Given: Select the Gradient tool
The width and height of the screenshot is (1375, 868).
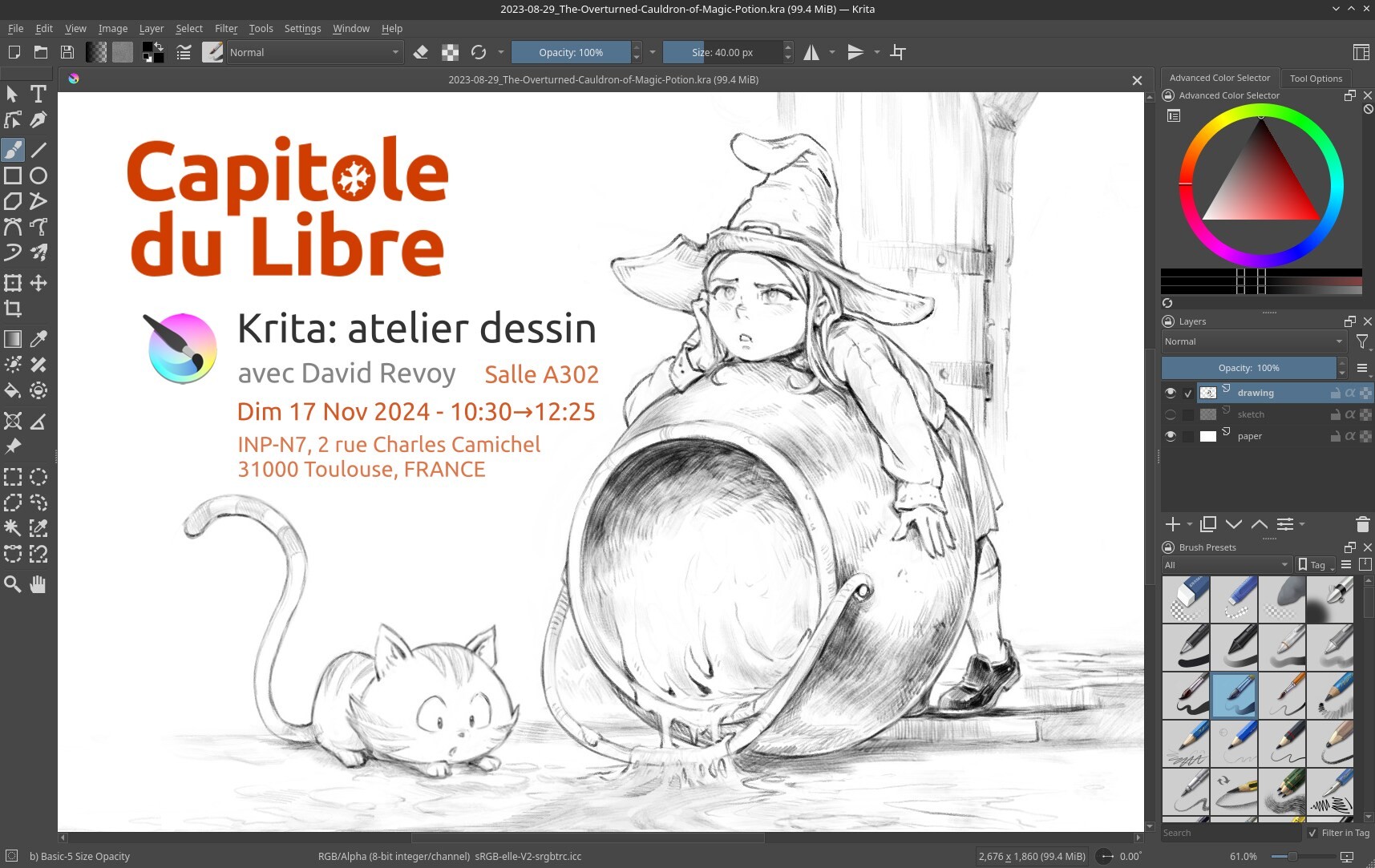Looking at the screenshot, I should 13,339.
